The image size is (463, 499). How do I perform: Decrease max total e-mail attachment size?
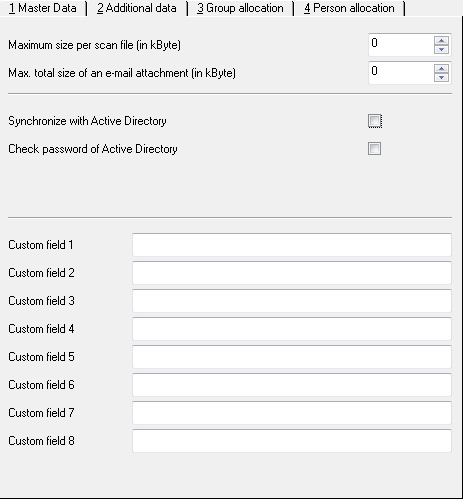point(442,77)
